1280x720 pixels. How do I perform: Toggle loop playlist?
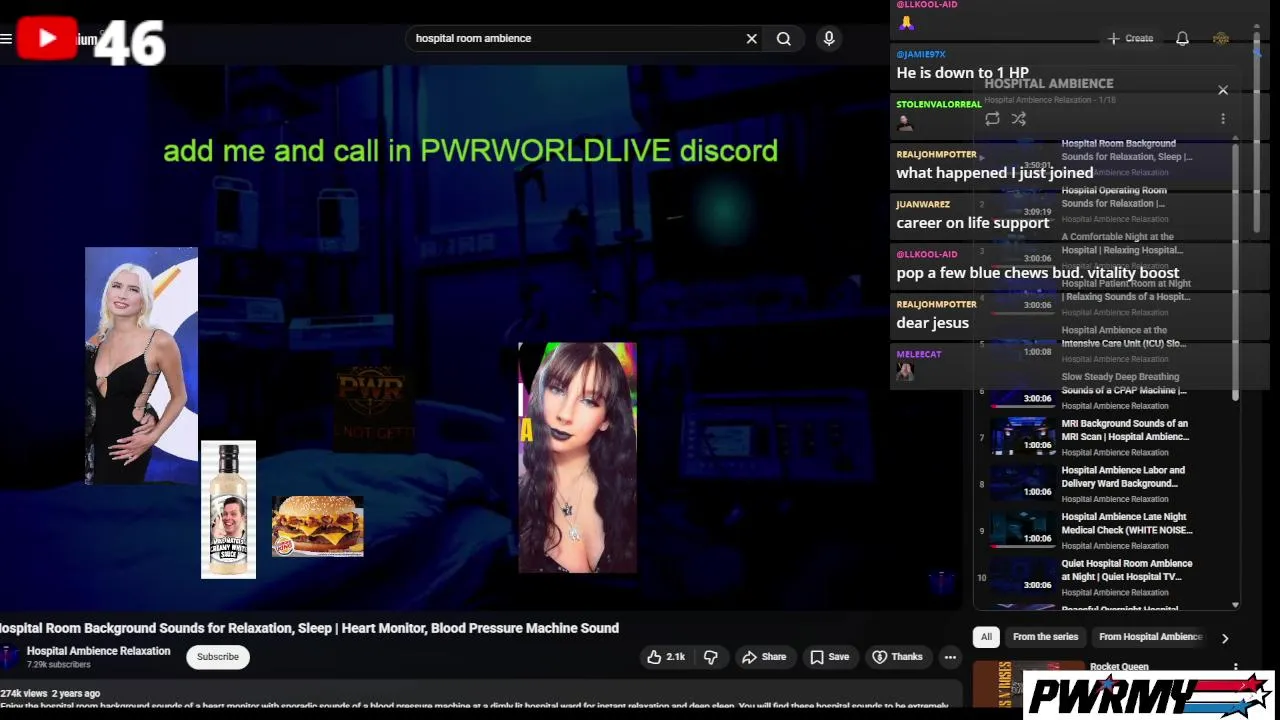(992, 119)
